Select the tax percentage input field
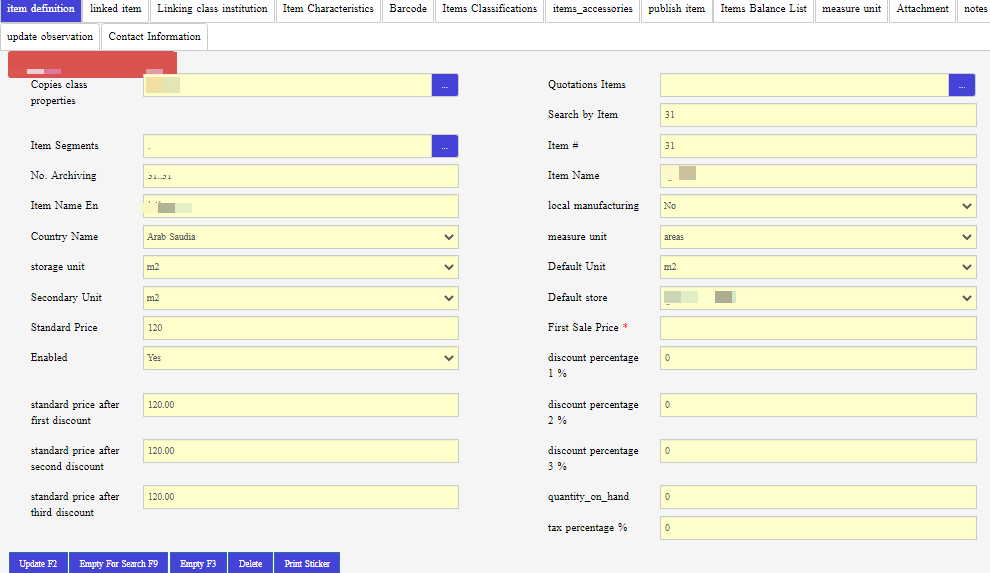 (817, 528)
